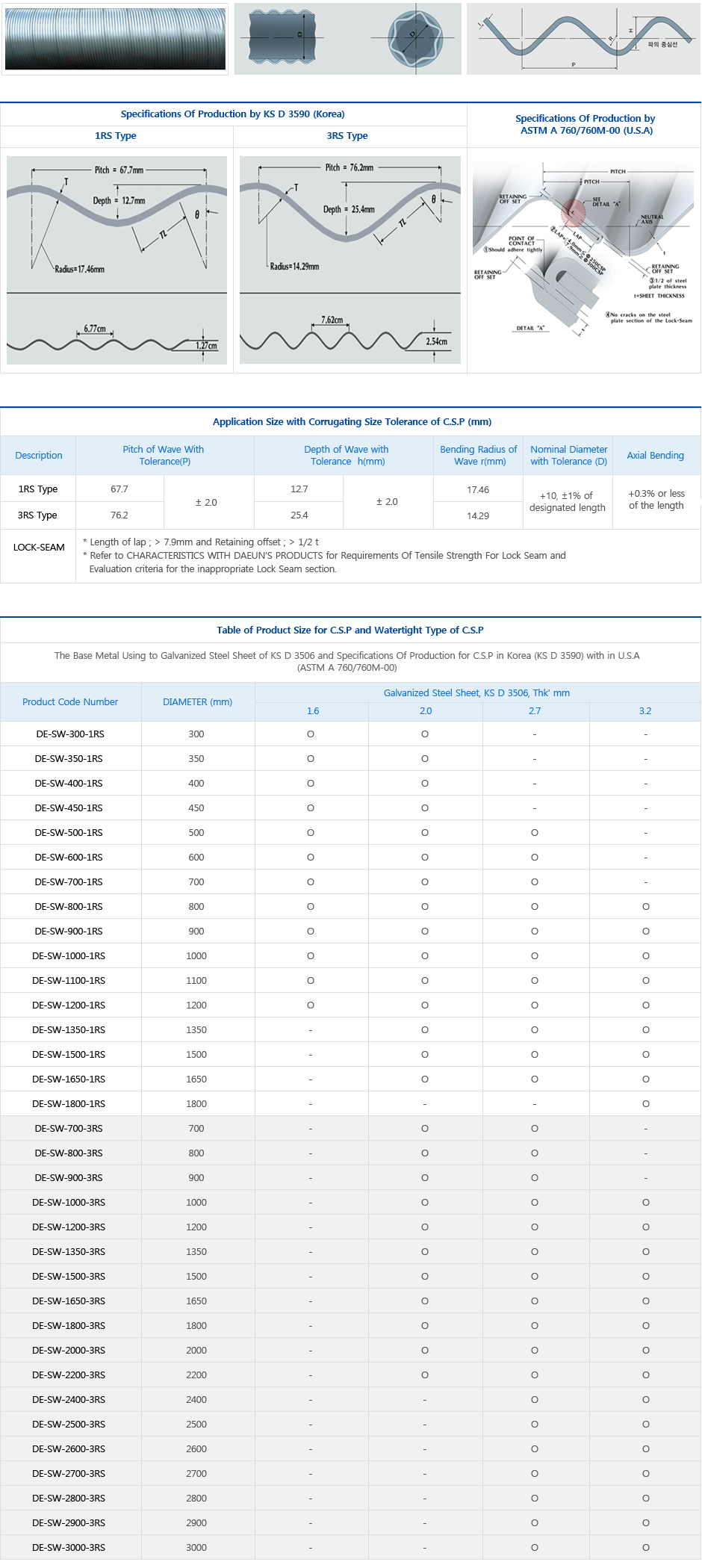Click the Axial Bending header

[x=656, y=456]
